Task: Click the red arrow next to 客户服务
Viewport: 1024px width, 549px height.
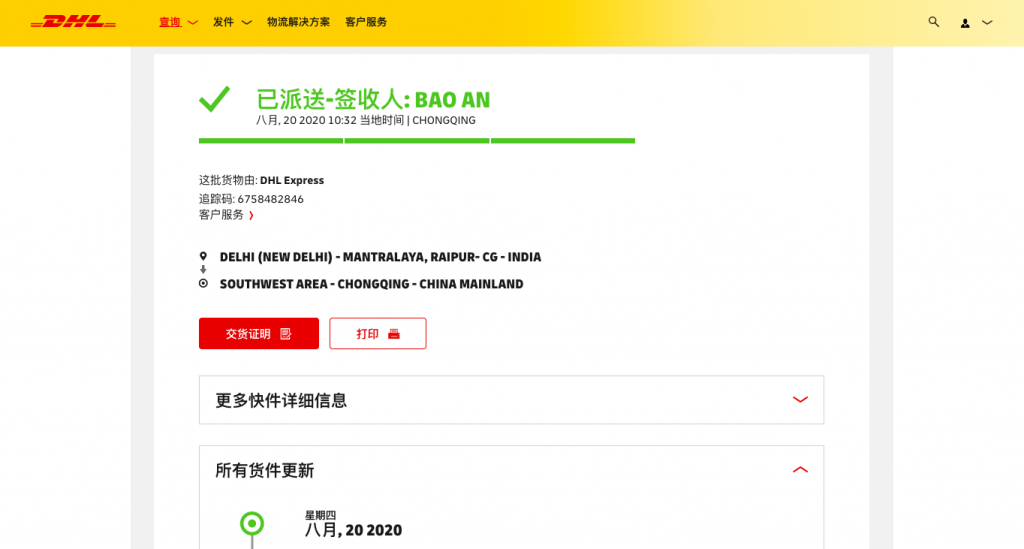Action: (x=251, y=215)
